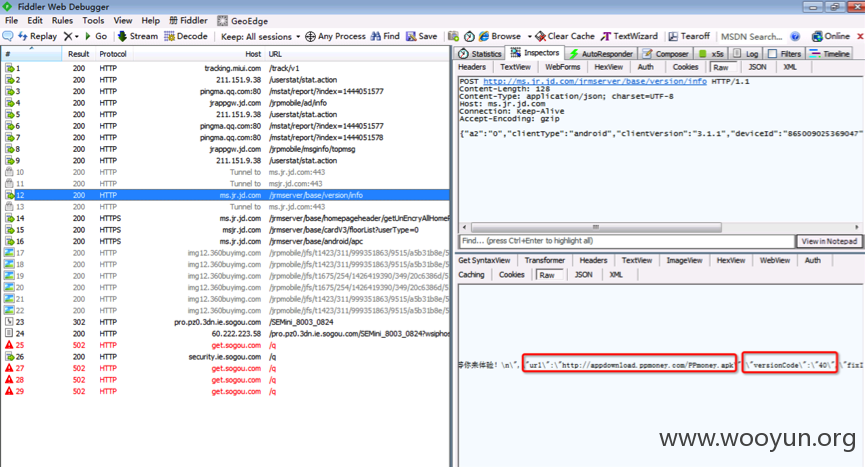Image resolution: width=865 pixels, height=467 pixels.
Task: Clear Cache from the toolbar
Action: point(565,36)
